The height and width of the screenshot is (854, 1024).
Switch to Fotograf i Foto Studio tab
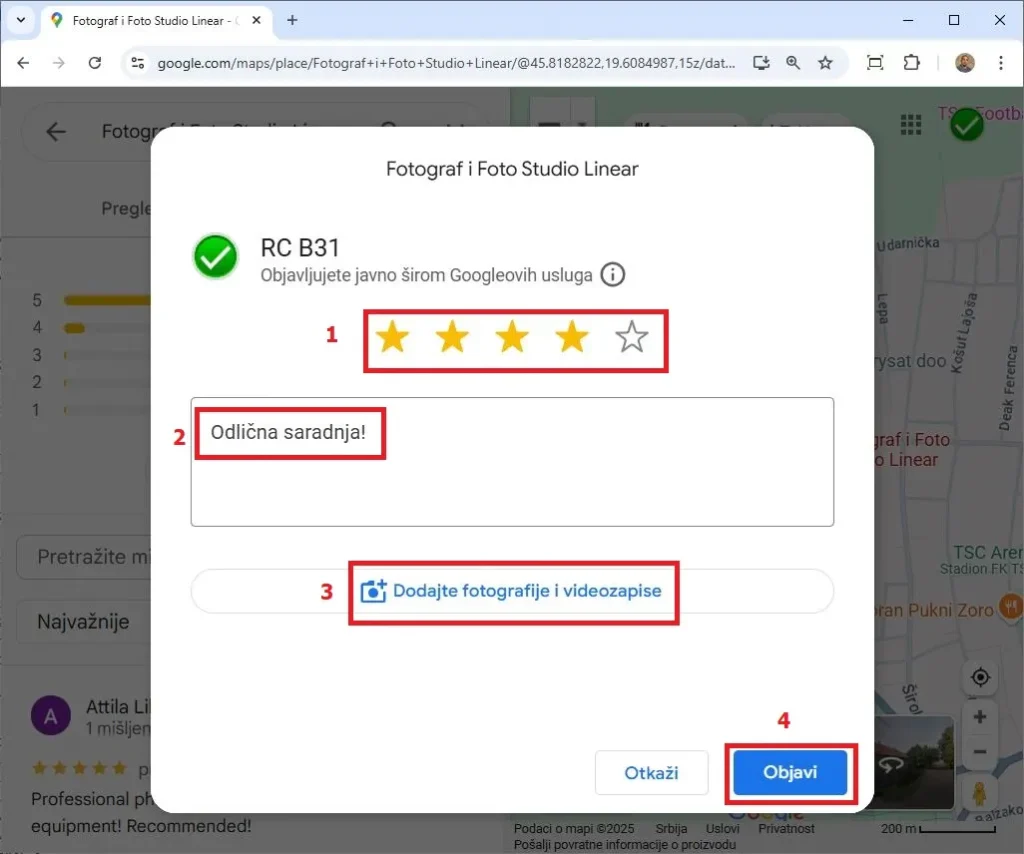tap(150, 20)
